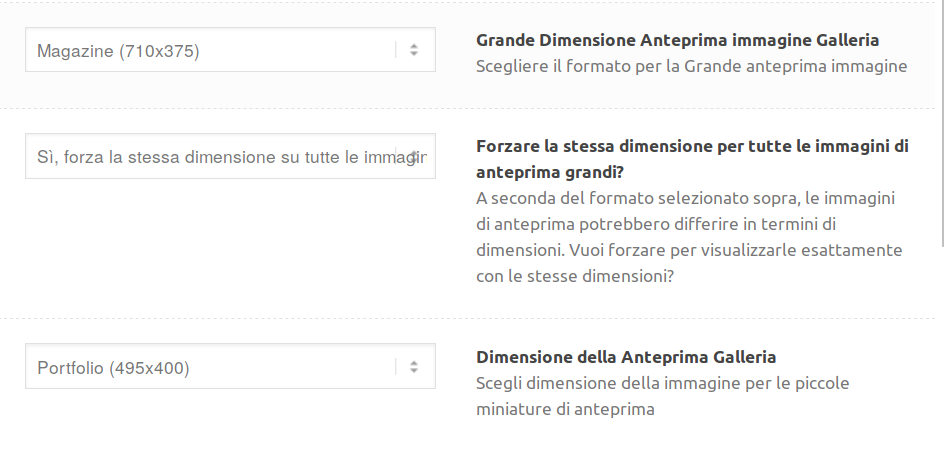Click the dashed divider below the Magazine row

(x=467, y=108)
